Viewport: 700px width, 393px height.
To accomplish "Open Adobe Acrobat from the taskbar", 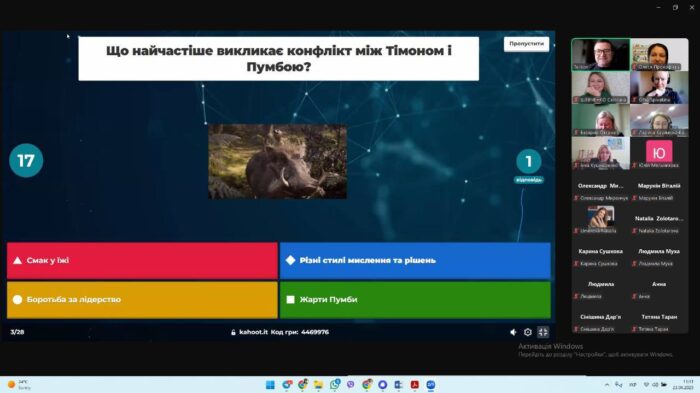I will click(415, 385).
